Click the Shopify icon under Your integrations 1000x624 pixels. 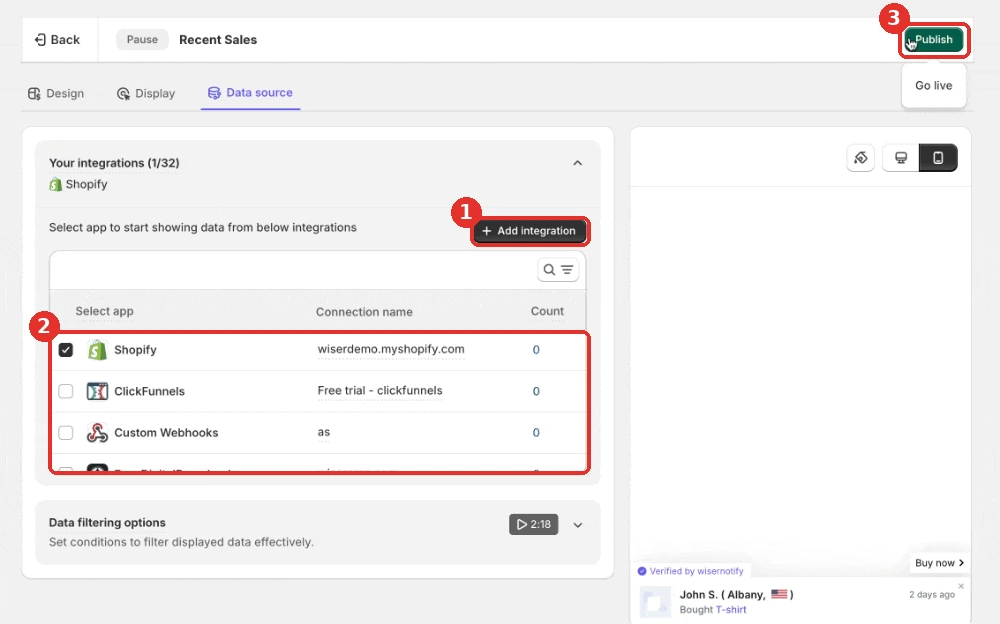coord(55,184)
